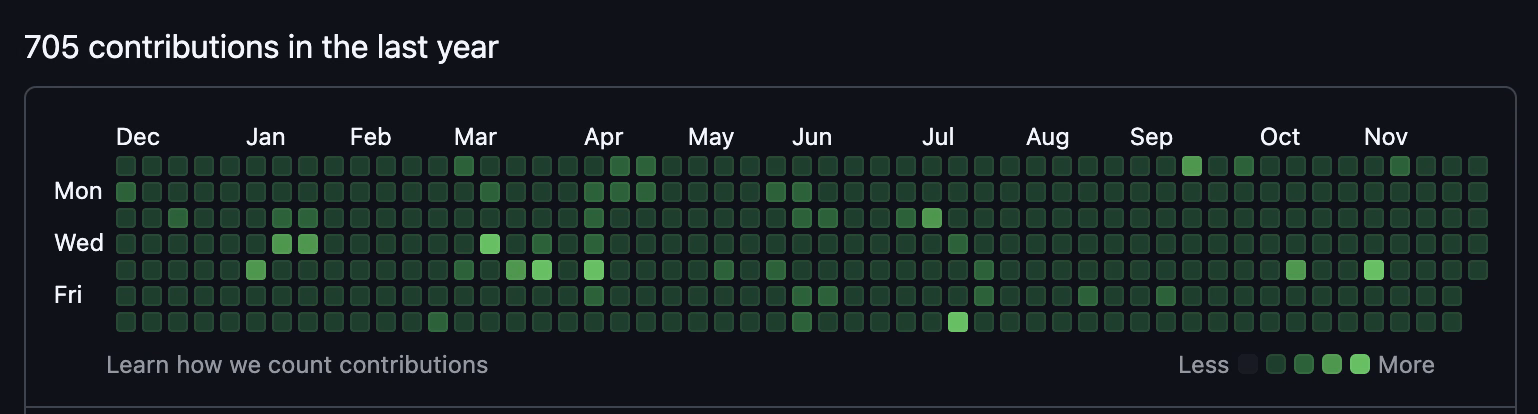Click the 'Jul' month label

(x=938, y=137)
